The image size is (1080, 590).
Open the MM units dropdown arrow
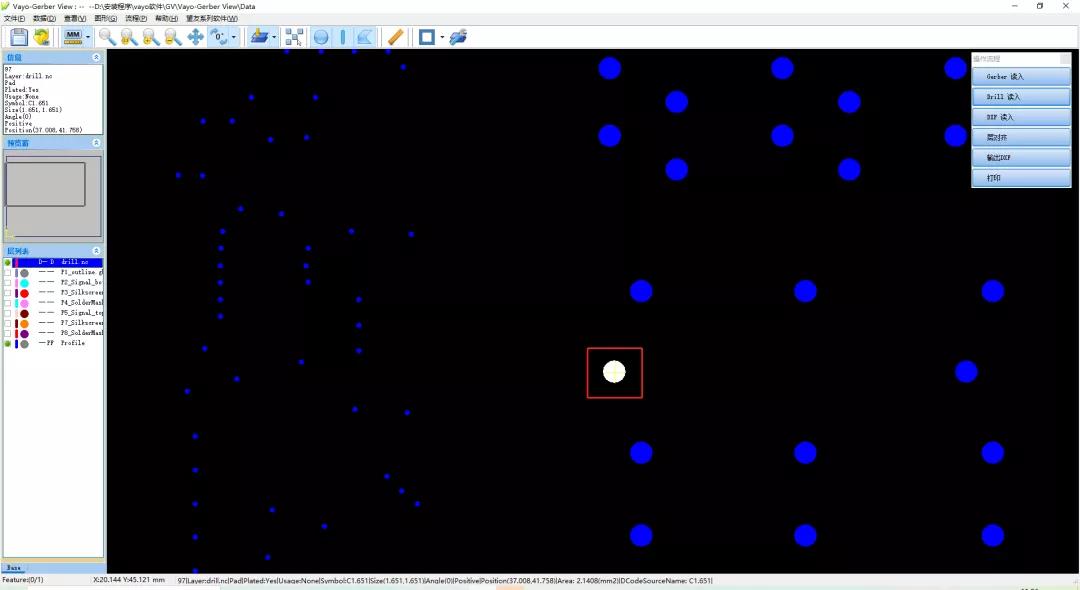click(x=87, y=37)
